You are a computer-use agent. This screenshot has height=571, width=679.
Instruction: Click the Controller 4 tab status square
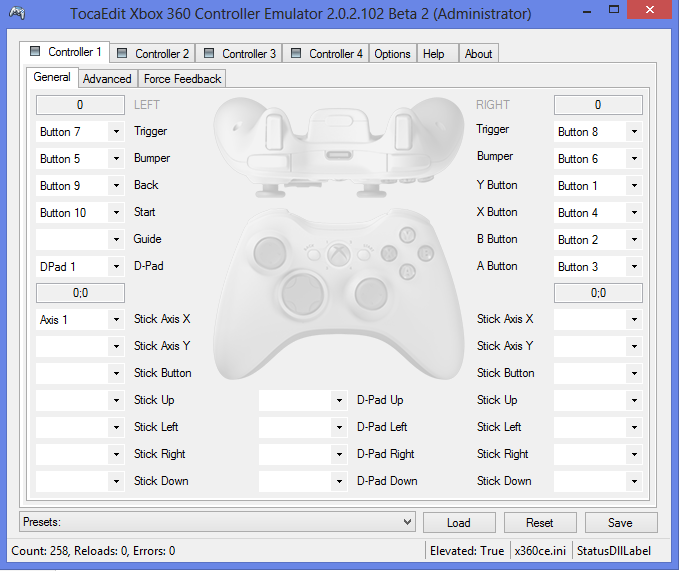click(x=296, y=53)
